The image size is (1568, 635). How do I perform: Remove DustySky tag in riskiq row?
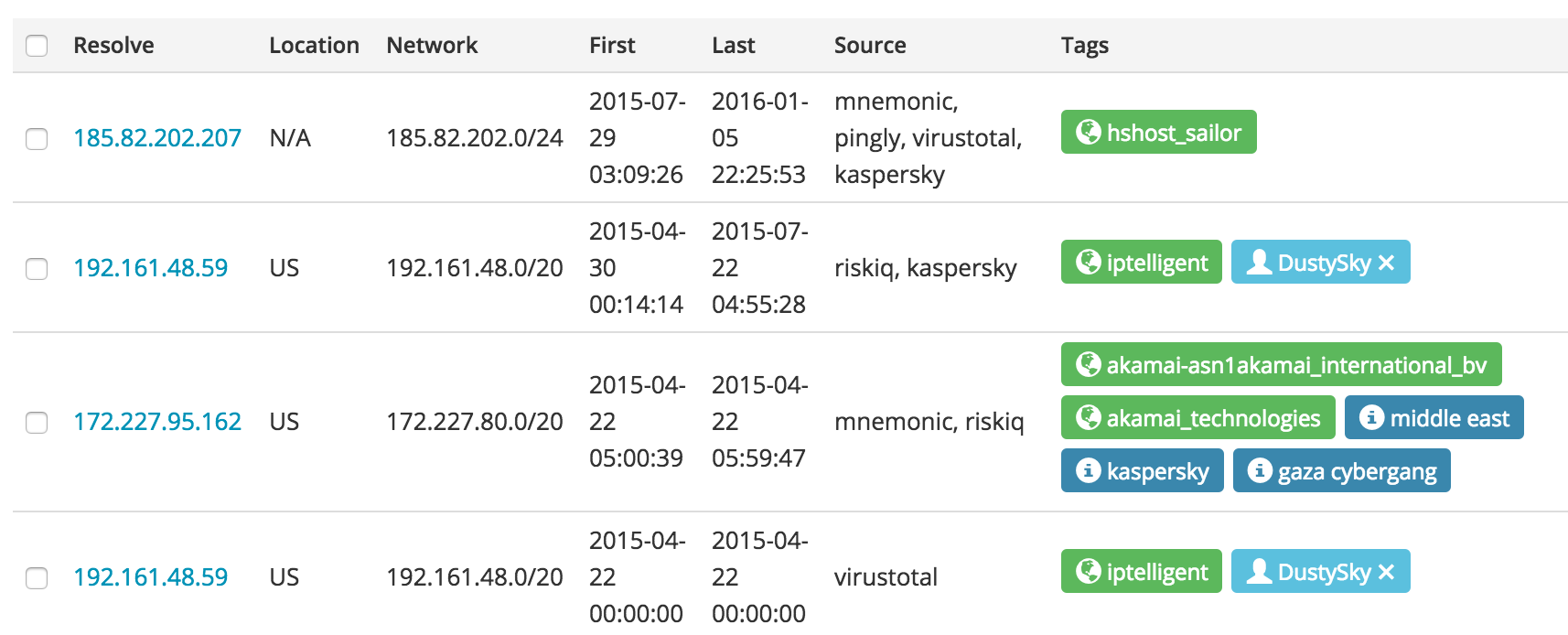pos(1386,263)
